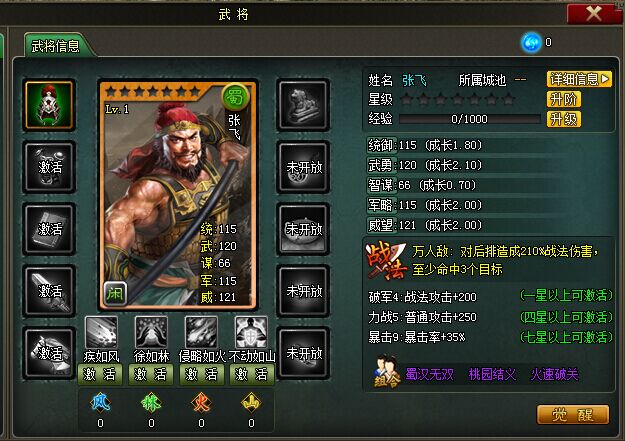Viewport: 625px width, 441px height.
Task: Expand 详细信息 detailed info arrow
Action: (x=579, y=79)
